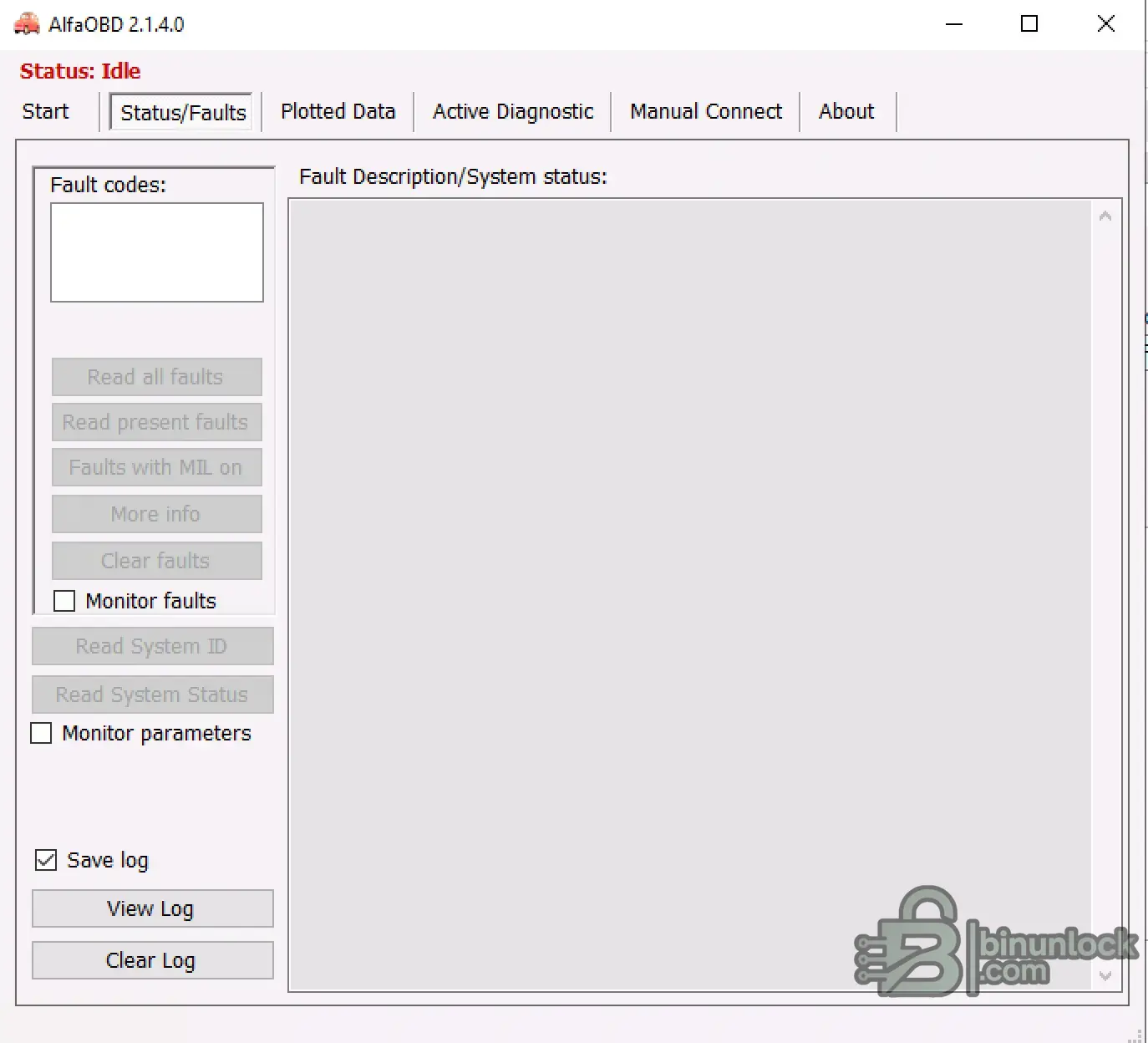The height and width of the screenshot is (1043, 1148).
Task: Open the Plotted Data tab
Action: click(338, 111)
